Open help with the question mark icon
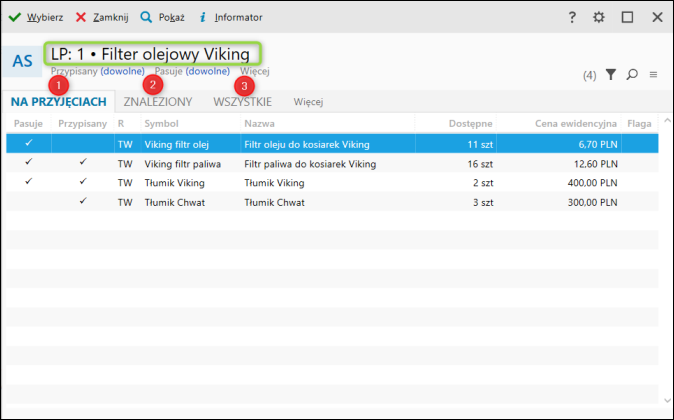 572,17
